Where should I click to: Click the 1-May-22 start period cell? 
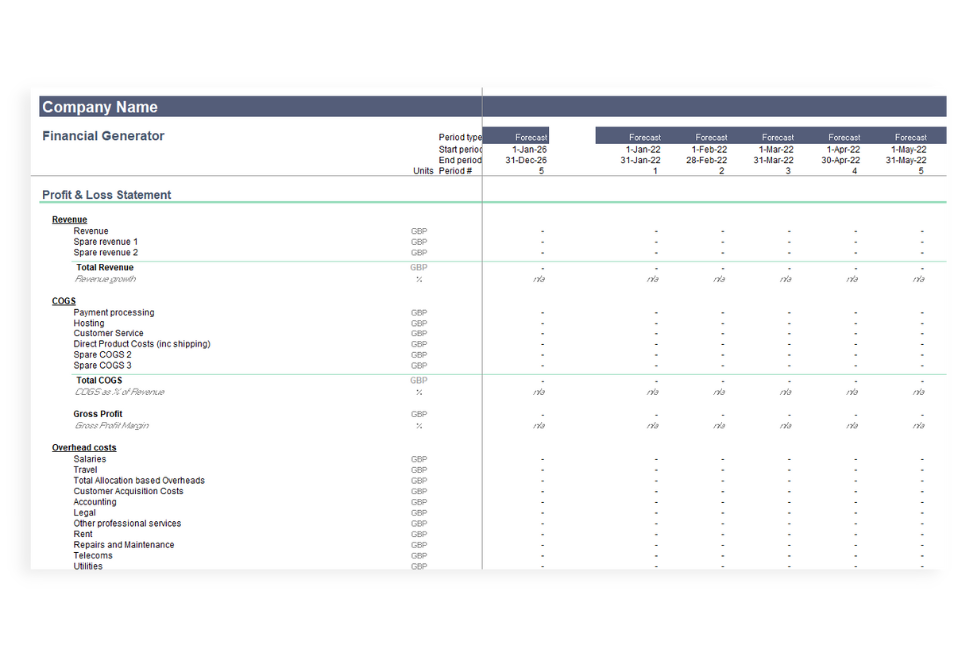point(909,149)
